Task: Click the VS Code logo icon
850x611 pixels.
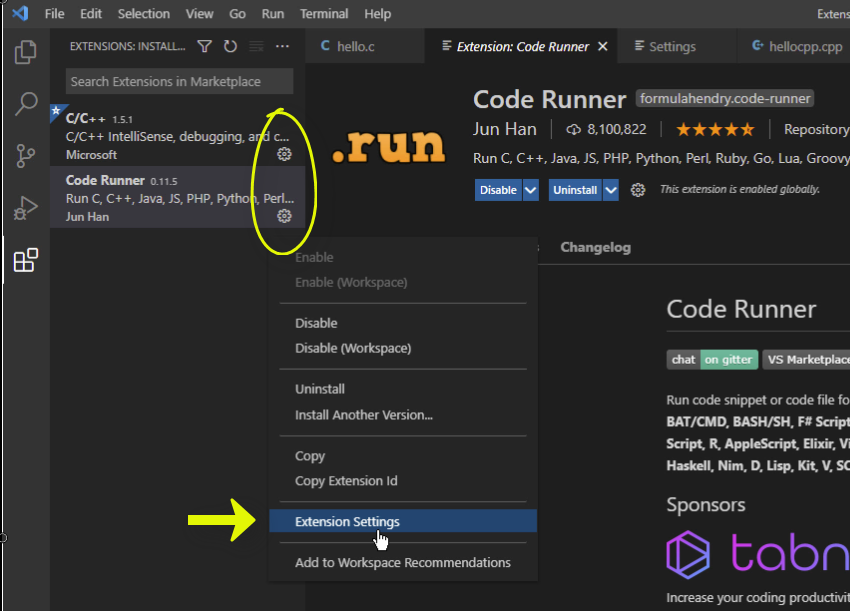Action: tap(20, 13)
